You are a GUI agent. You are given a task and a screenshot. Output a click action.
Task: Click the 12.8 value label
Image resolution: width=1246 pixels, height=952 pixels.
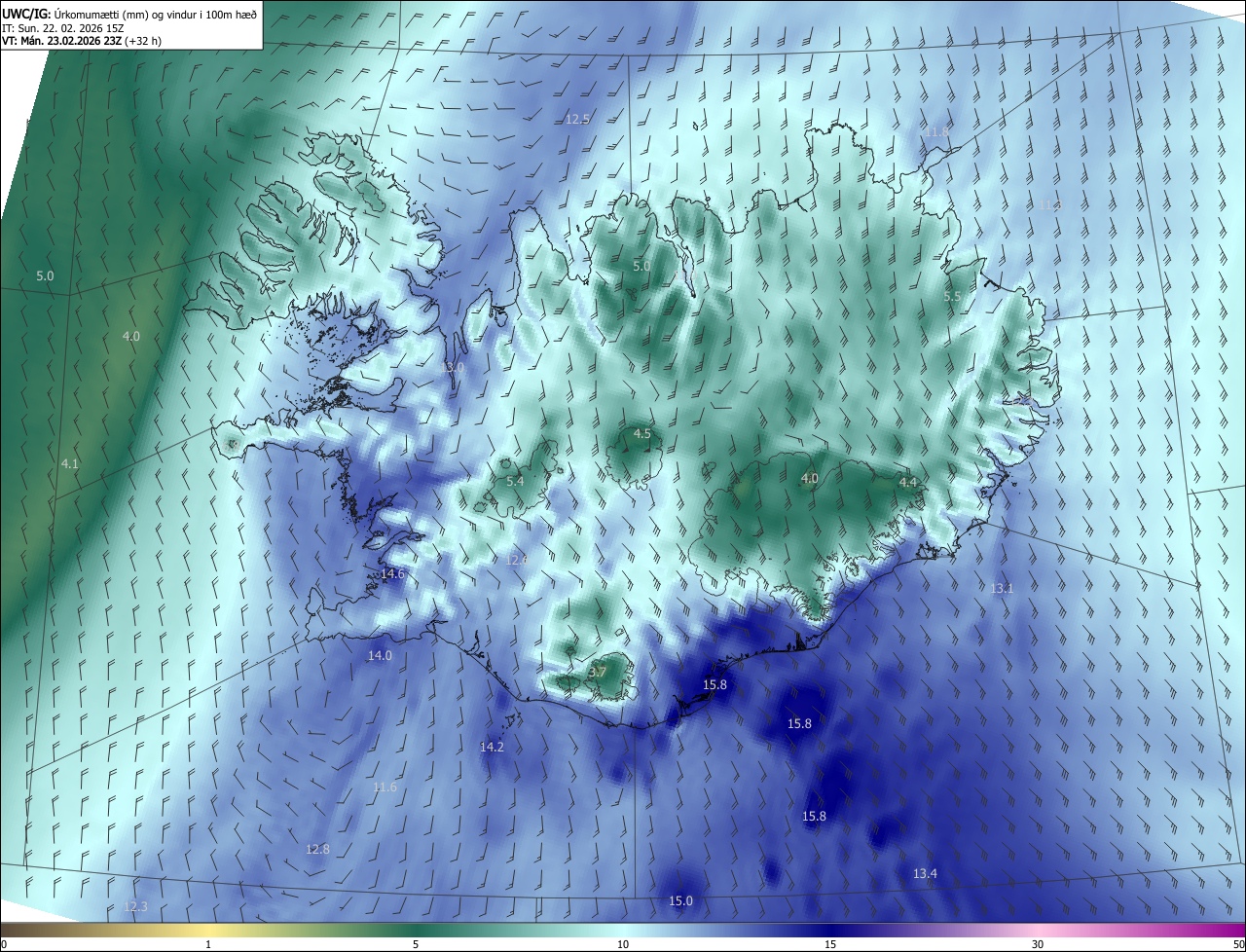pos(317,850)
